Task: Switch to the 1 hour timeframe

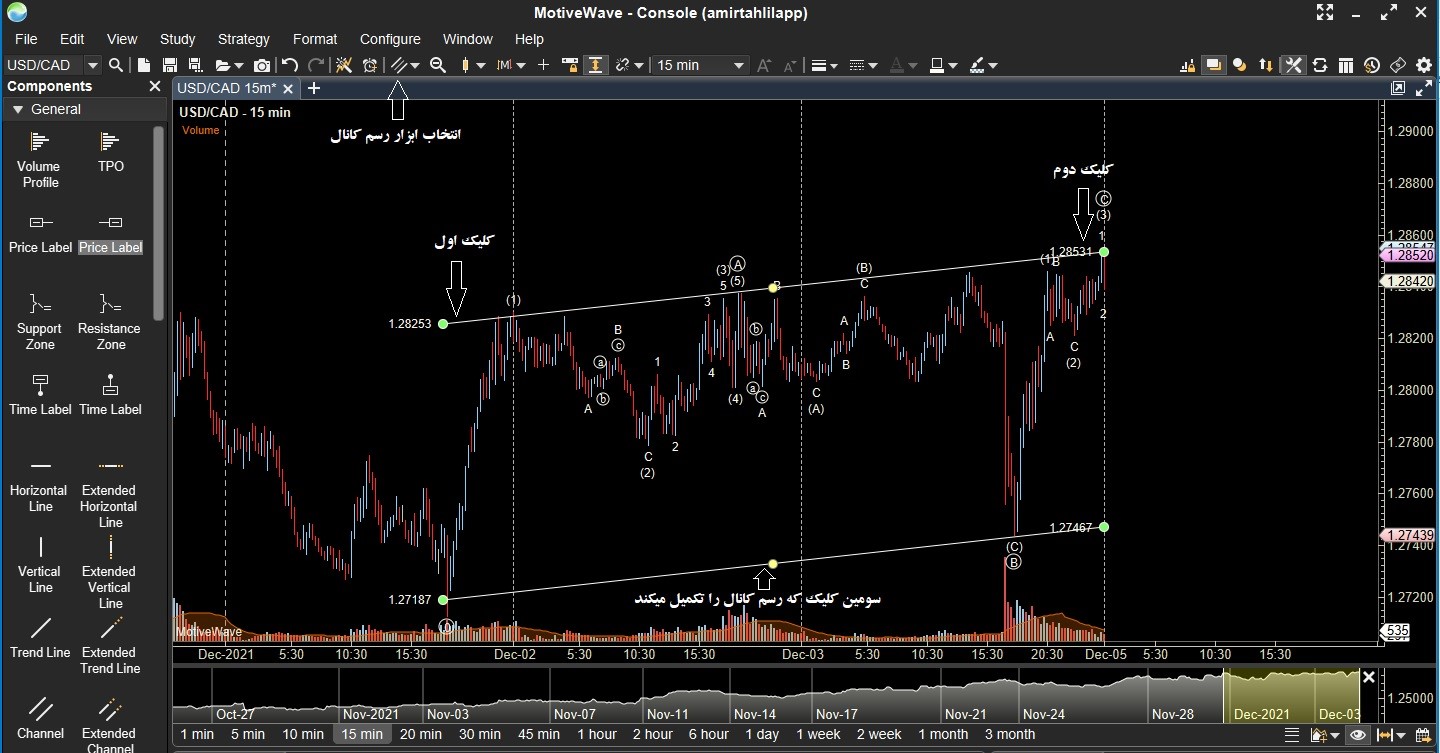Action: pos(597,734)
